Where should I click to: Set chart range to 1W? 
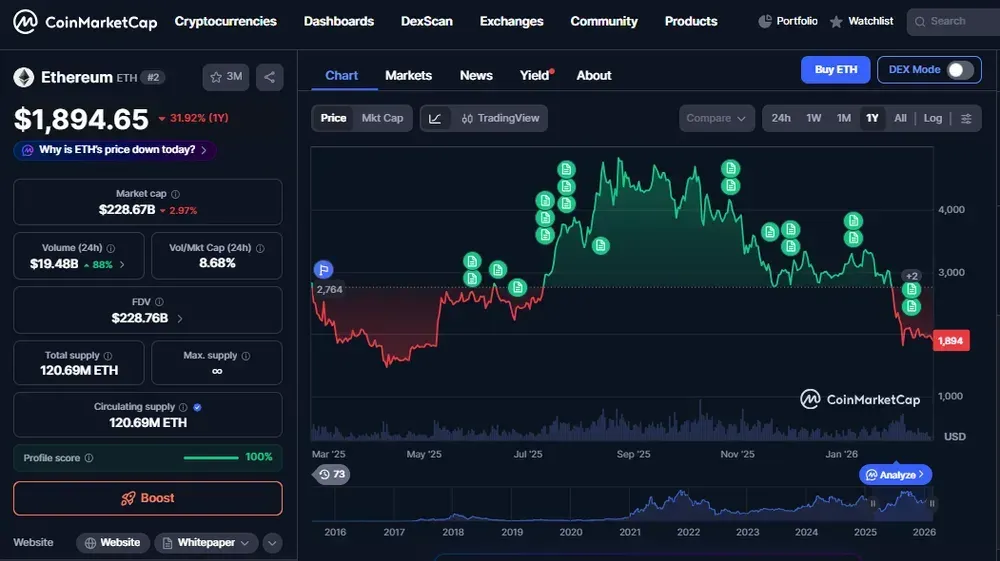(x=813, y=119)
